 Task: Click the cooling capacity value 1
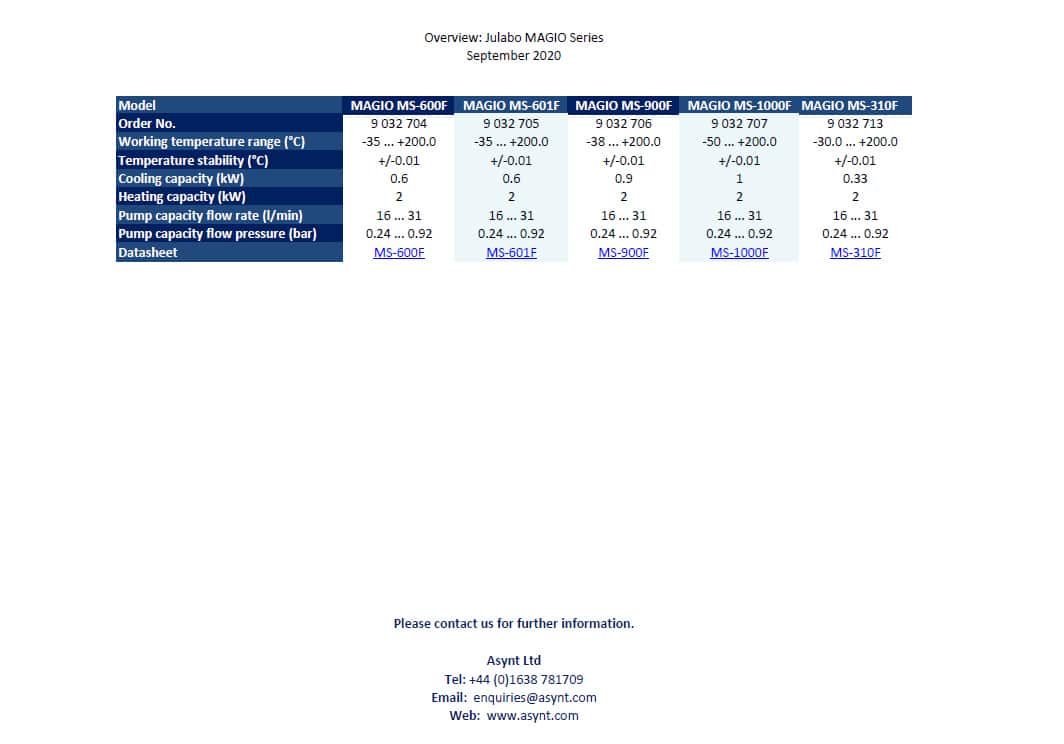click(x=739, y=179)
